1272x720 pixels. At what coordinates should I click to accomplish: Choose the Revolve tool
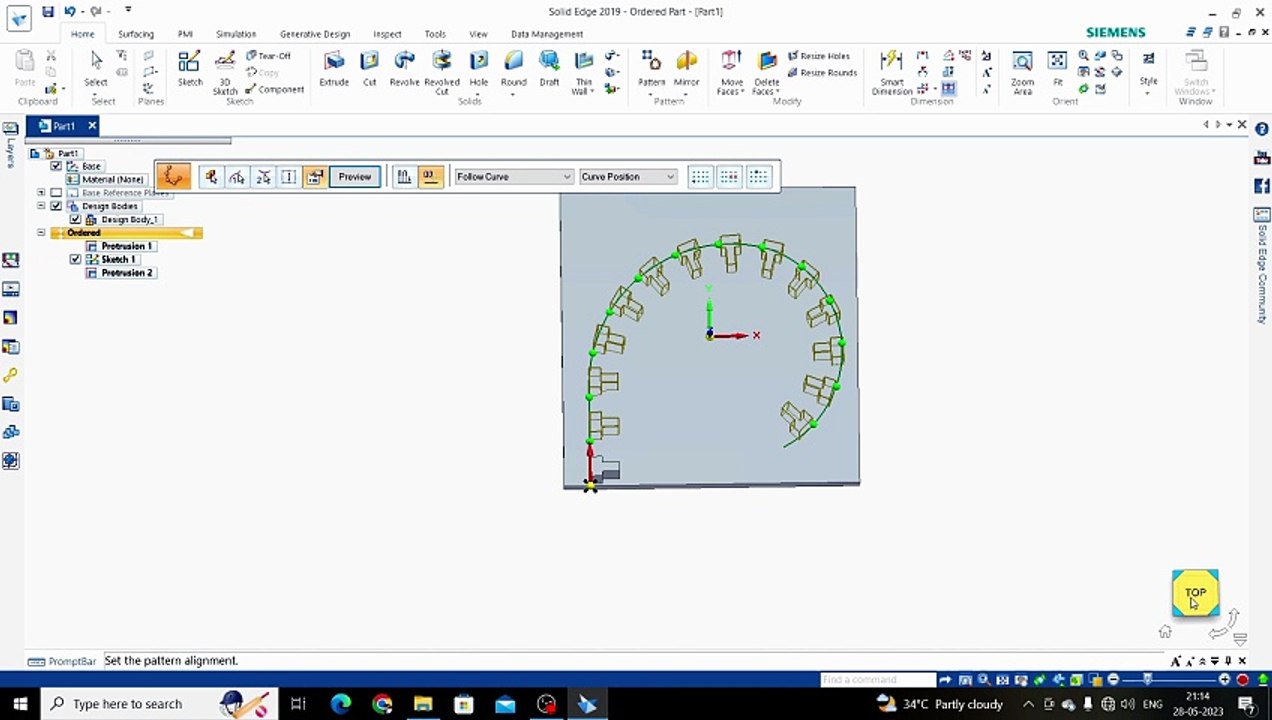[x=404, y=68]
